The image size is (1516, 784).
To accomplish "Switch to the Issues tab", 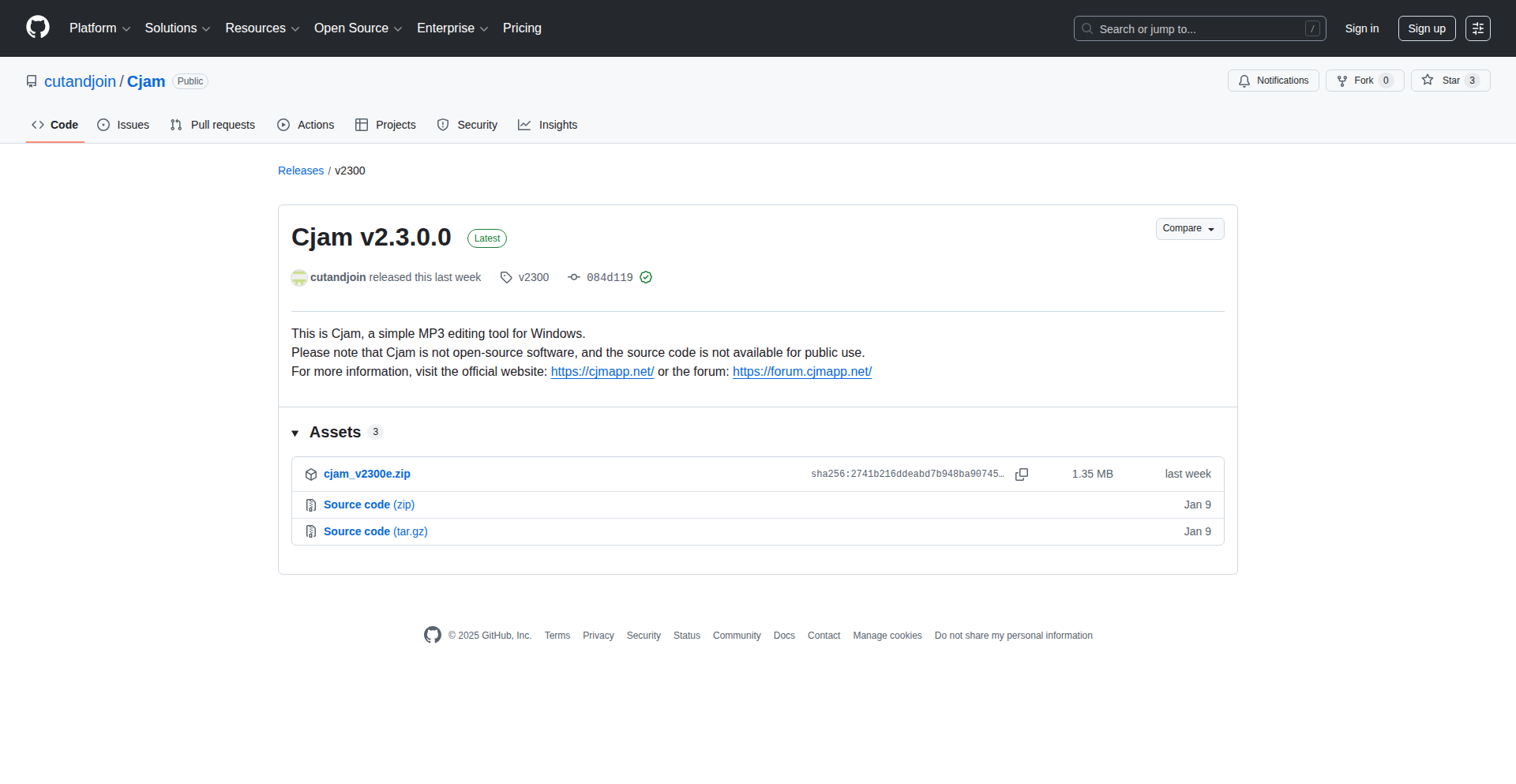I will point(123,125).
